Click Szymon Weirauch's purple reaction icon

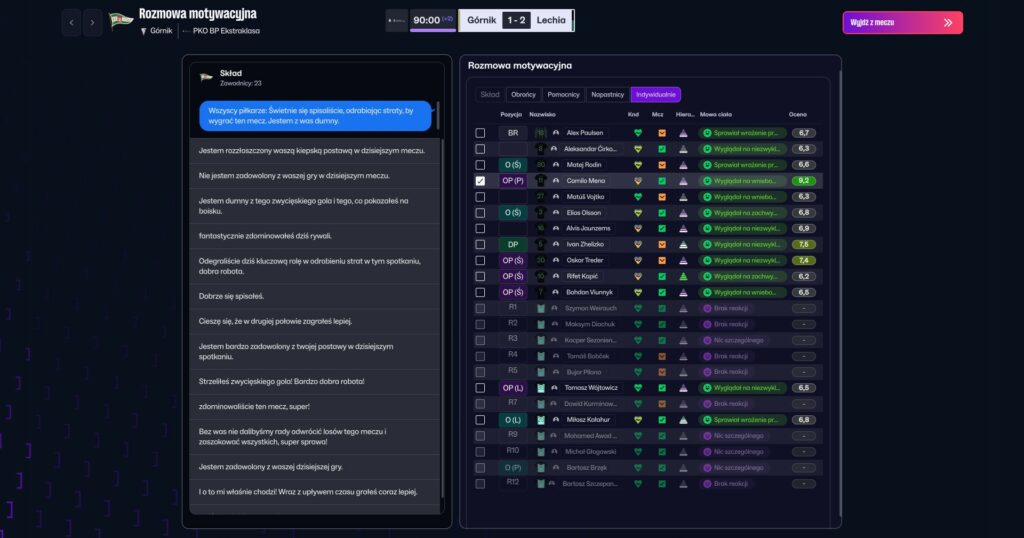point(707,308)
